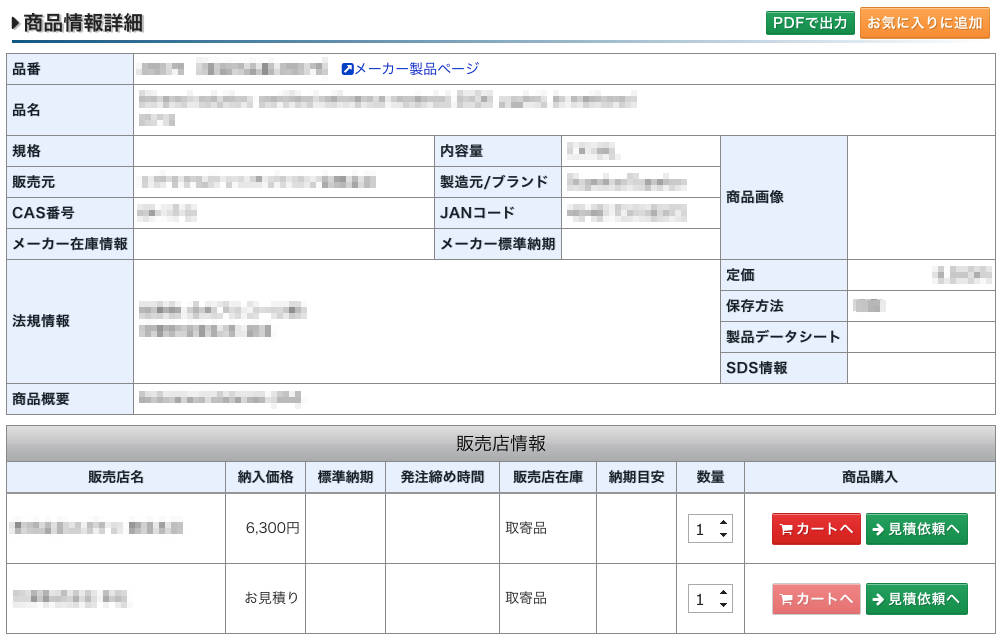The image size is (1002, 641).
Task: Decrease quantity with down arrow in 6,300円 row
Action: pos(723,535)
